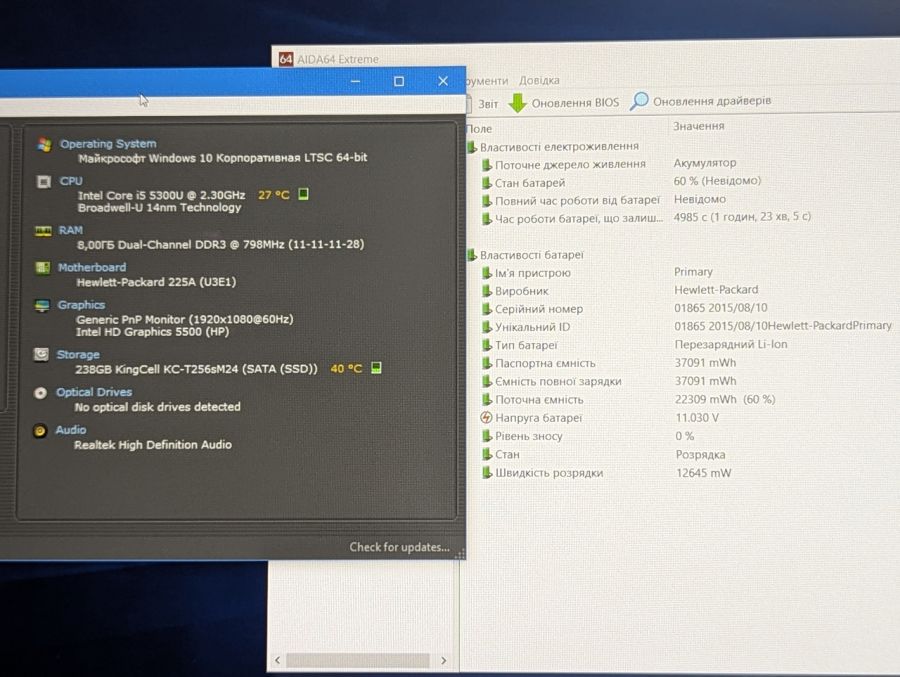Click Оновлення драйверів toolbar button
The image size is (900, 677).
(700, 101)
